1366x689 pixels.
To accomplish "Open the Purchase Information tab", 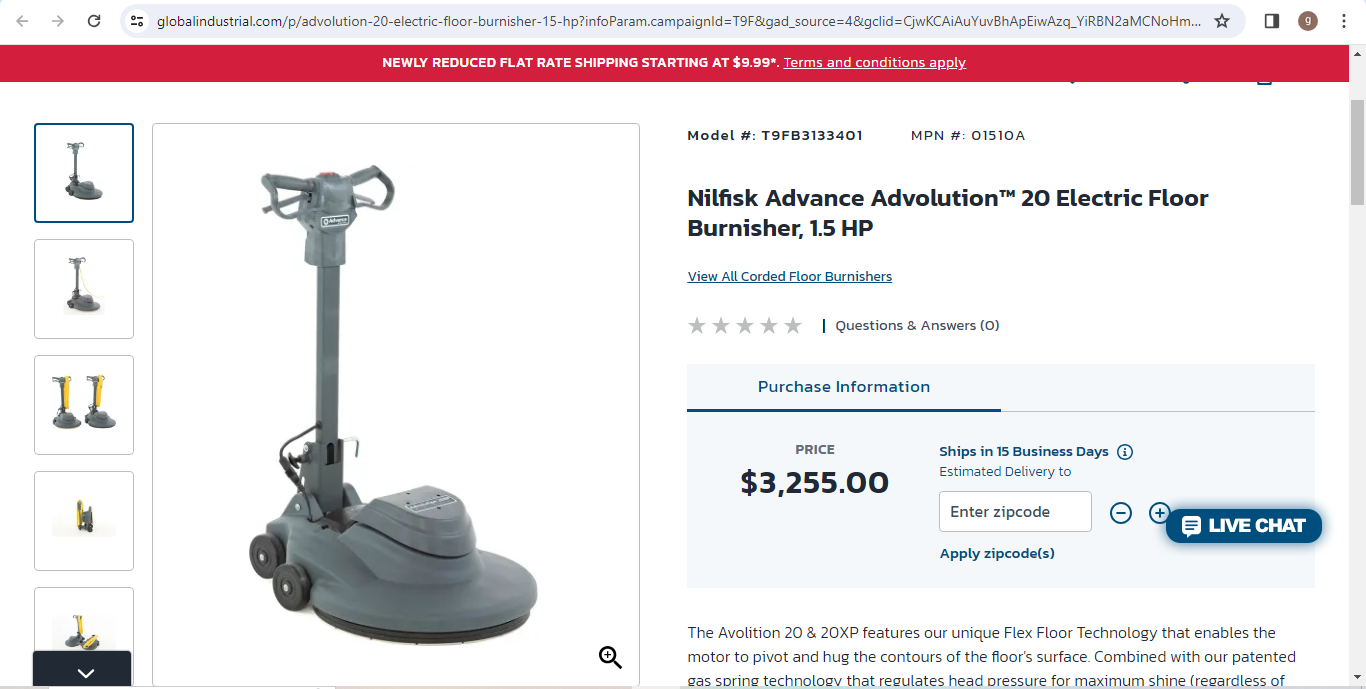I will click(844, 387).
